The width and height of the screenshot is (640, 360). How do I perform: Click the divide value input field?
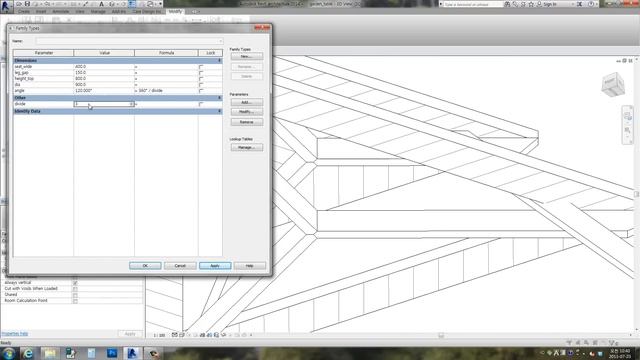[x=104, y=104]
